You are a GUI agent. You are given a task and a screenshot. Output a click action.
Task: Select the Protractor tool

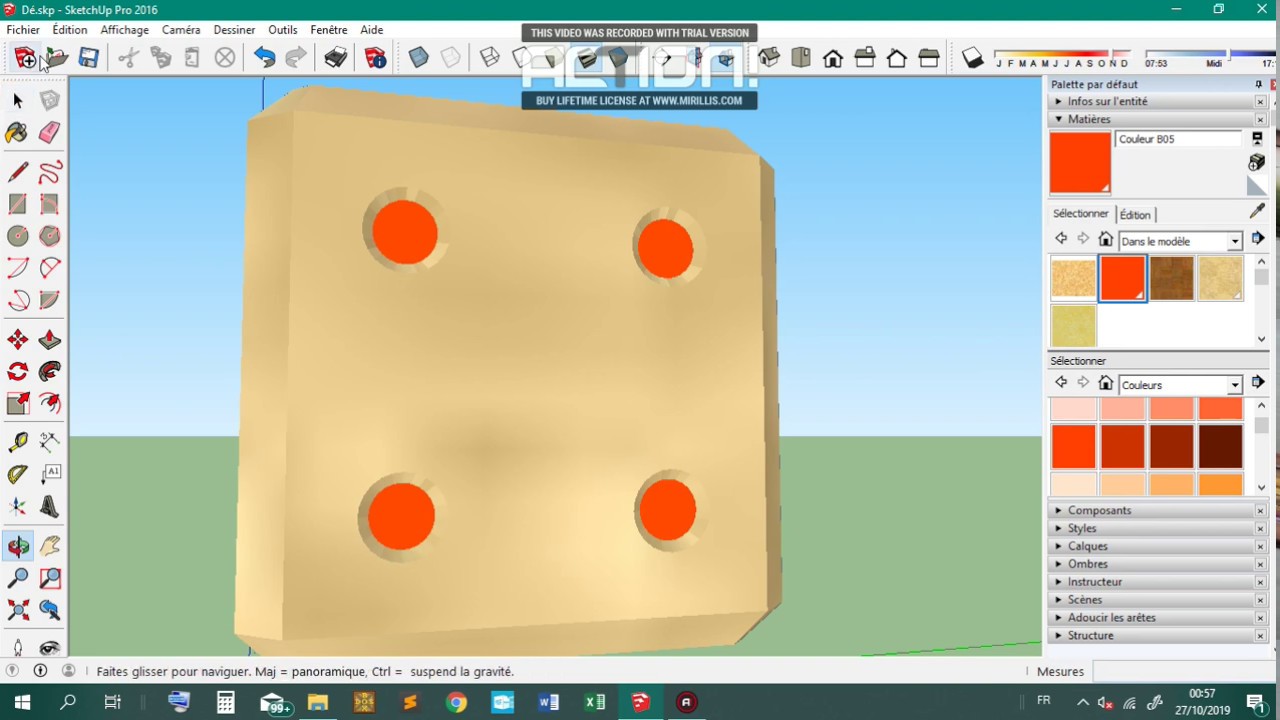tap(18, 475)
